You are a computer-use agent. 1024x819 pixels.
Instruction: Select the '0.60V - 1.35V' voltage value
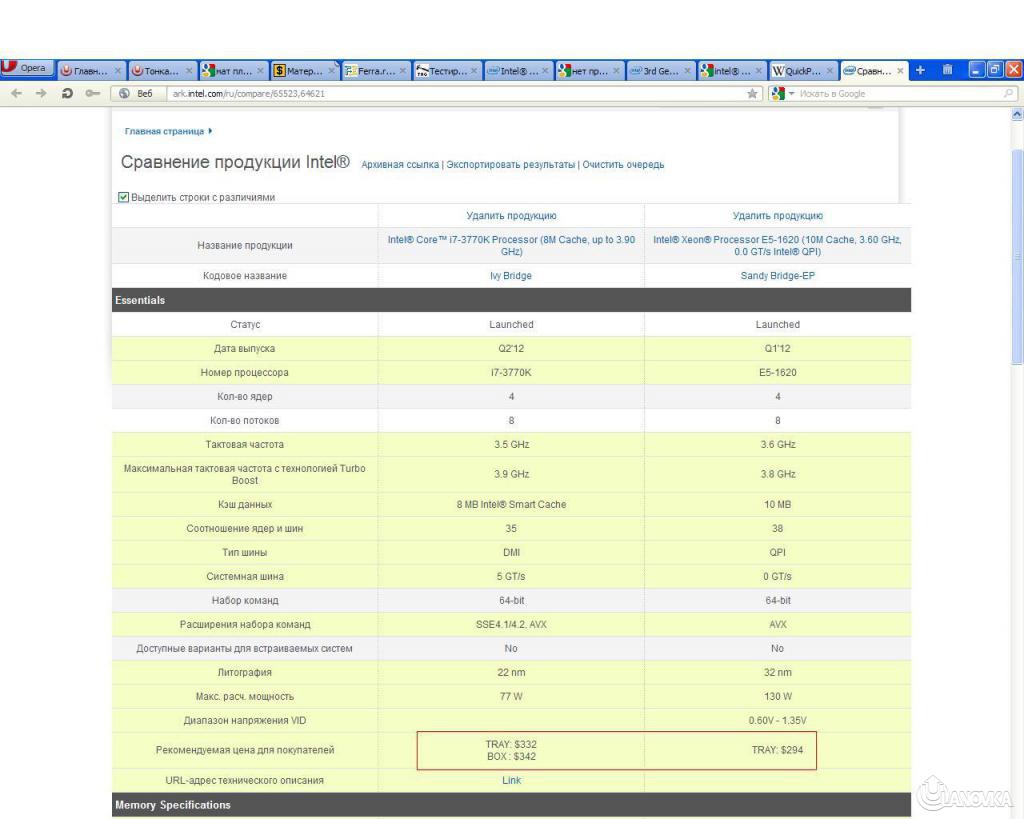click(x=778, y=720)
